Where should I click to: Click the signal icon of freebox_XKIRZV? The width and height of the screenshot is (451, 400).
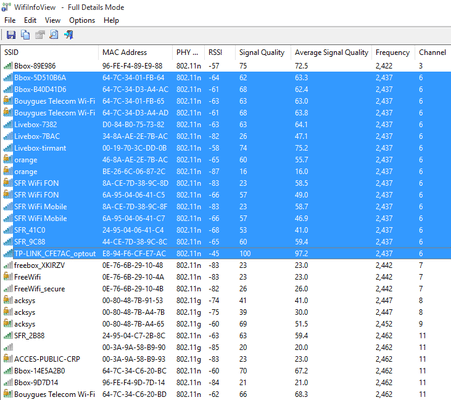coord(8,265)
